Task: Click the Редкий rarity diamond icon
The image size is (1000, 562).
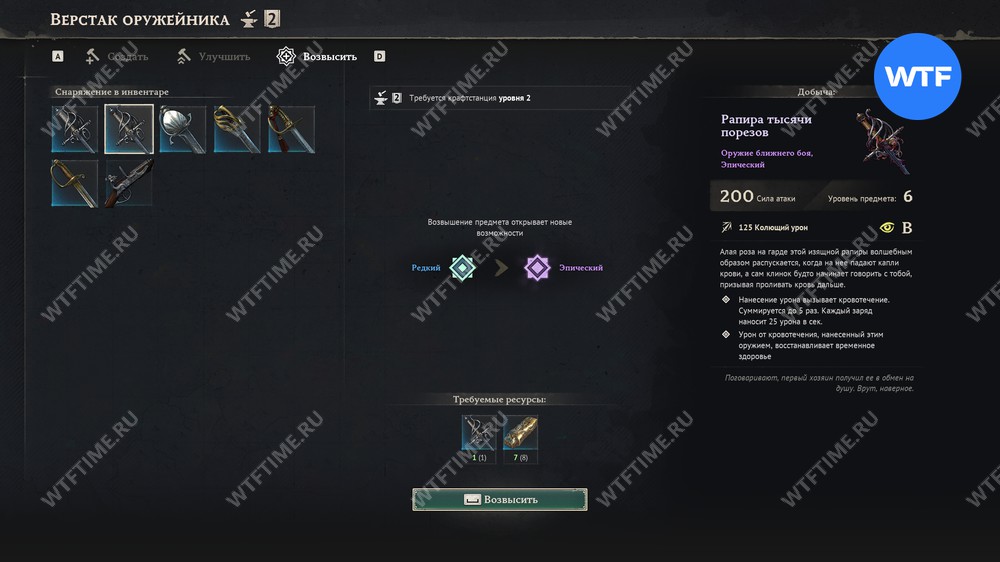Action: [x=462, y=268]
